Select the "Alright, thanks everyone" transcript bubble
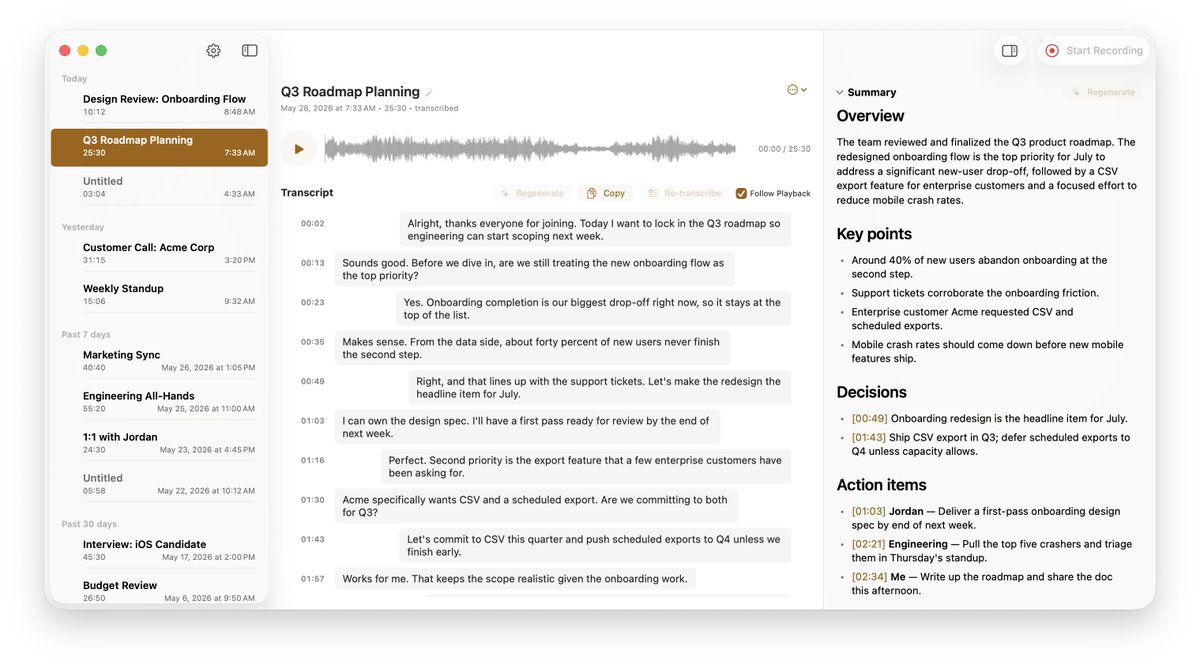Viewport: 1200px width, 668px height. click(595, 230)
